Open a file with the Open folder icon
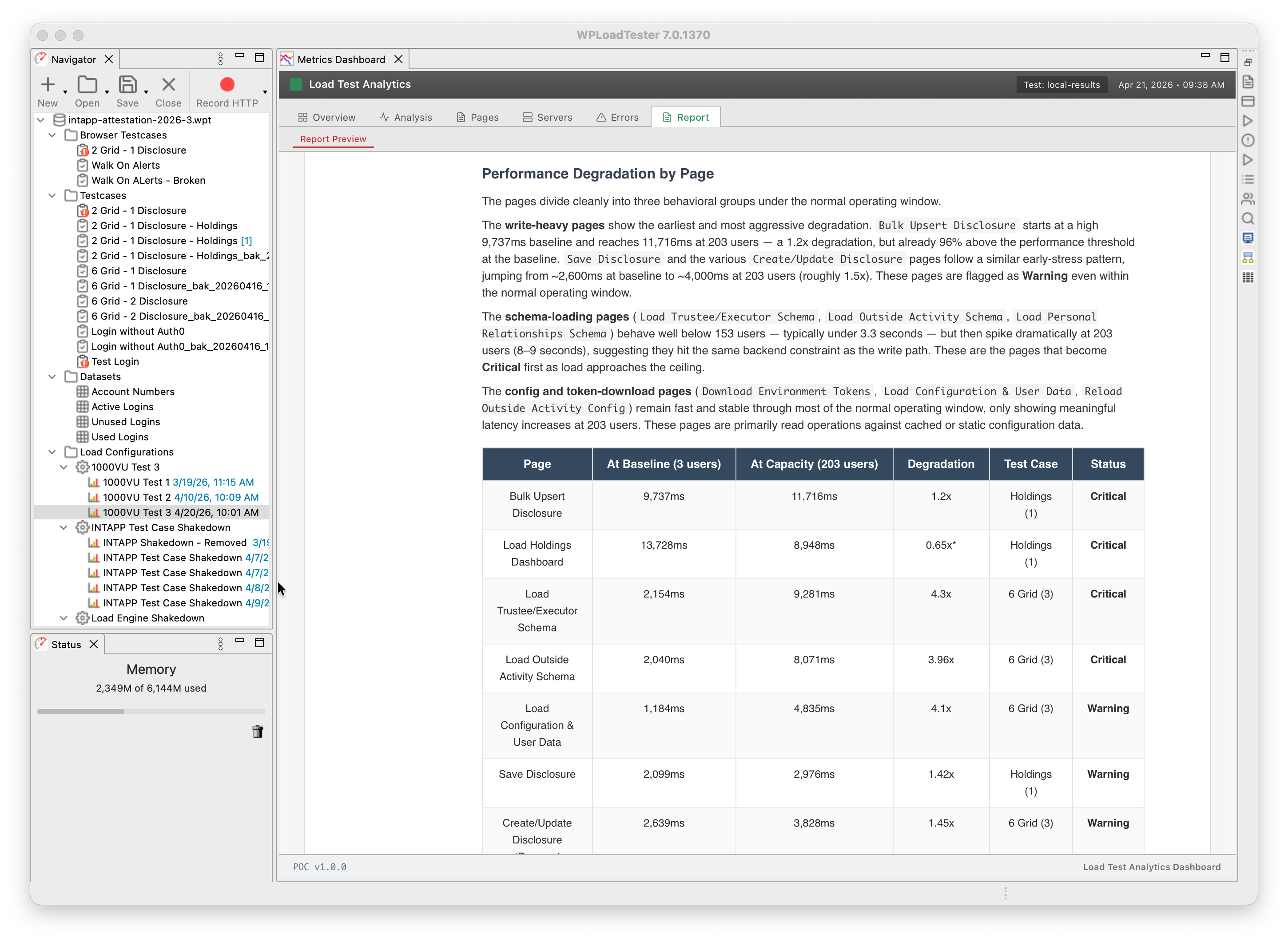This screenshot has height=942, width=1288. pyautogui.click(x=87, y=84)
